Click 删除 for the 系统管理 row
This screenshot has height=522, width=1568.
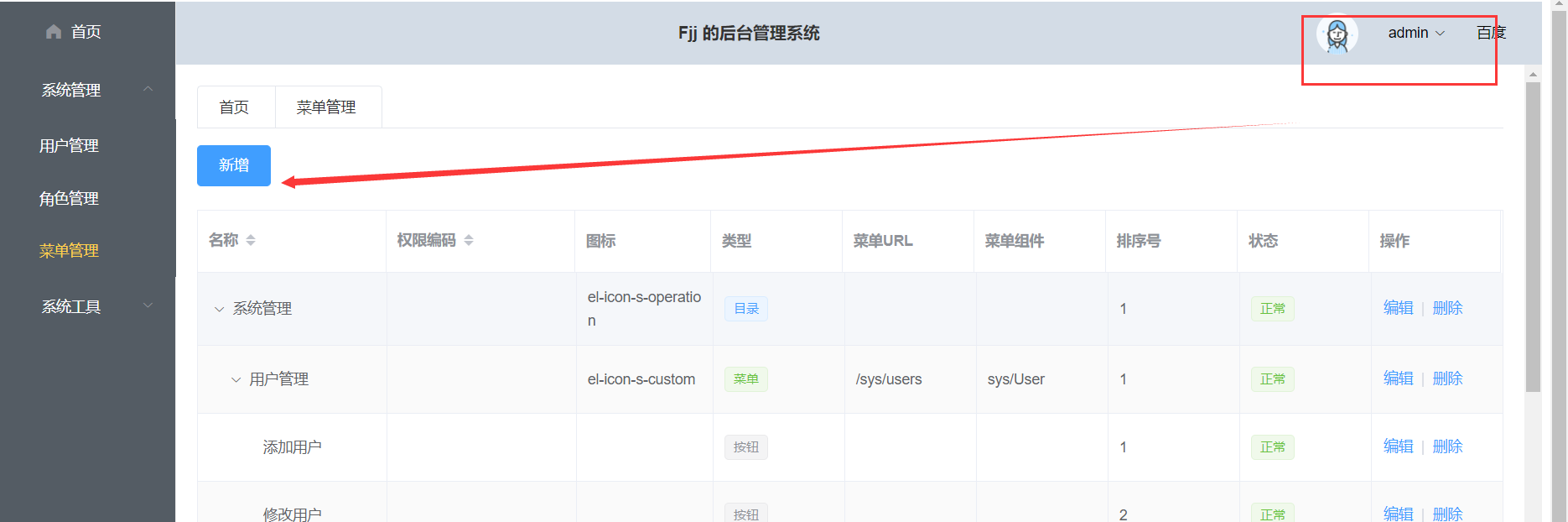pos(1447,308)
